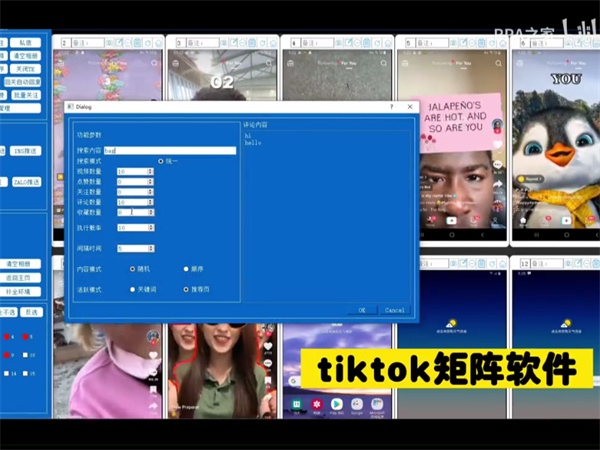
Task: Click the edit pencil icon on device 4
Action: coord(348,42)
